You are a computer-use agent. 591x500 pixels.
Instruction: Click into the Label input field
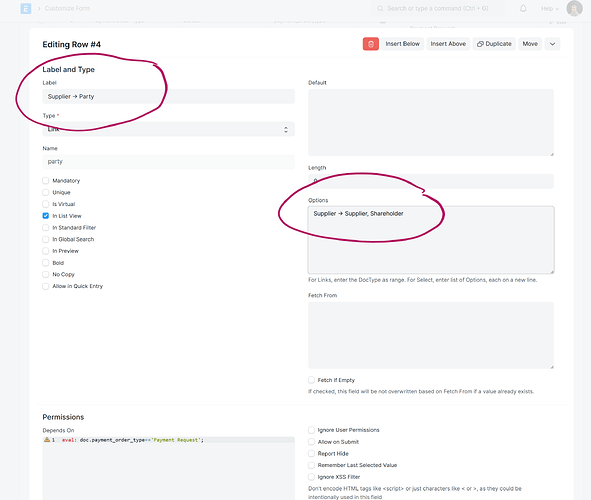pos(168,96)
